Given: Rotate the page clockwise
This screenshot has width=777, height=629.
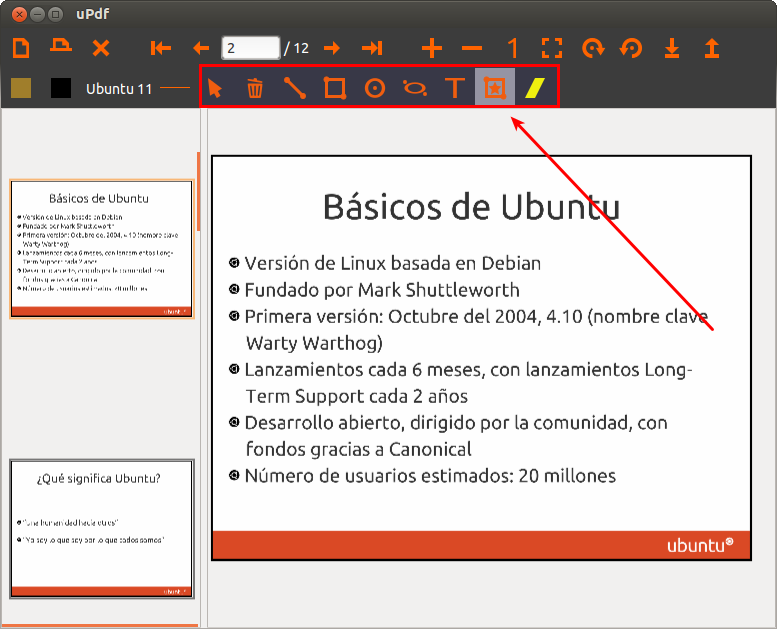Looking at the screenshot, I should pyautogui.click(x=593, y=48).
